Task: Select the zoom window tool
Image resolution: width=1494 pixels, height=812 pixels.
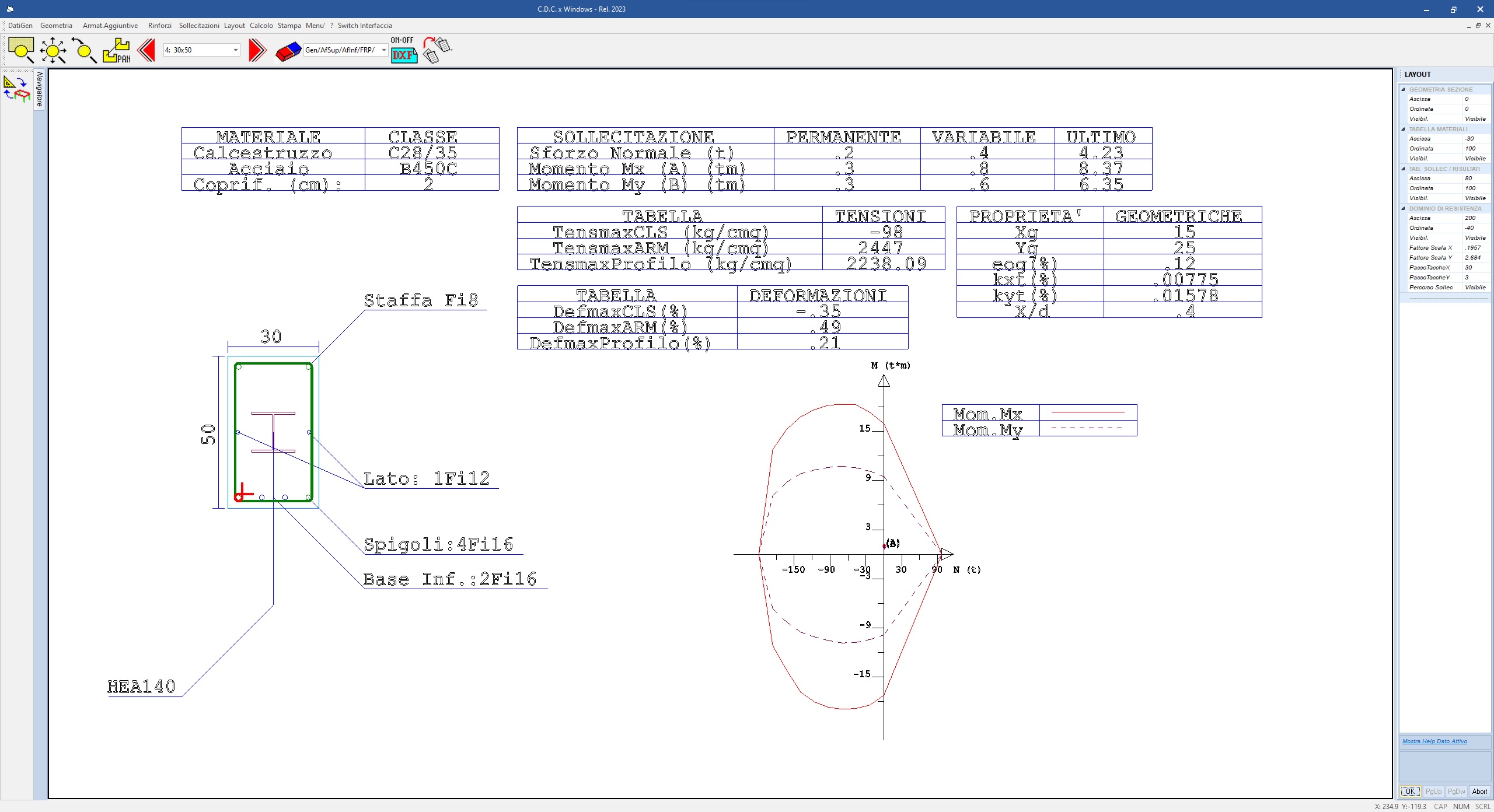Action: coord(21,50)
